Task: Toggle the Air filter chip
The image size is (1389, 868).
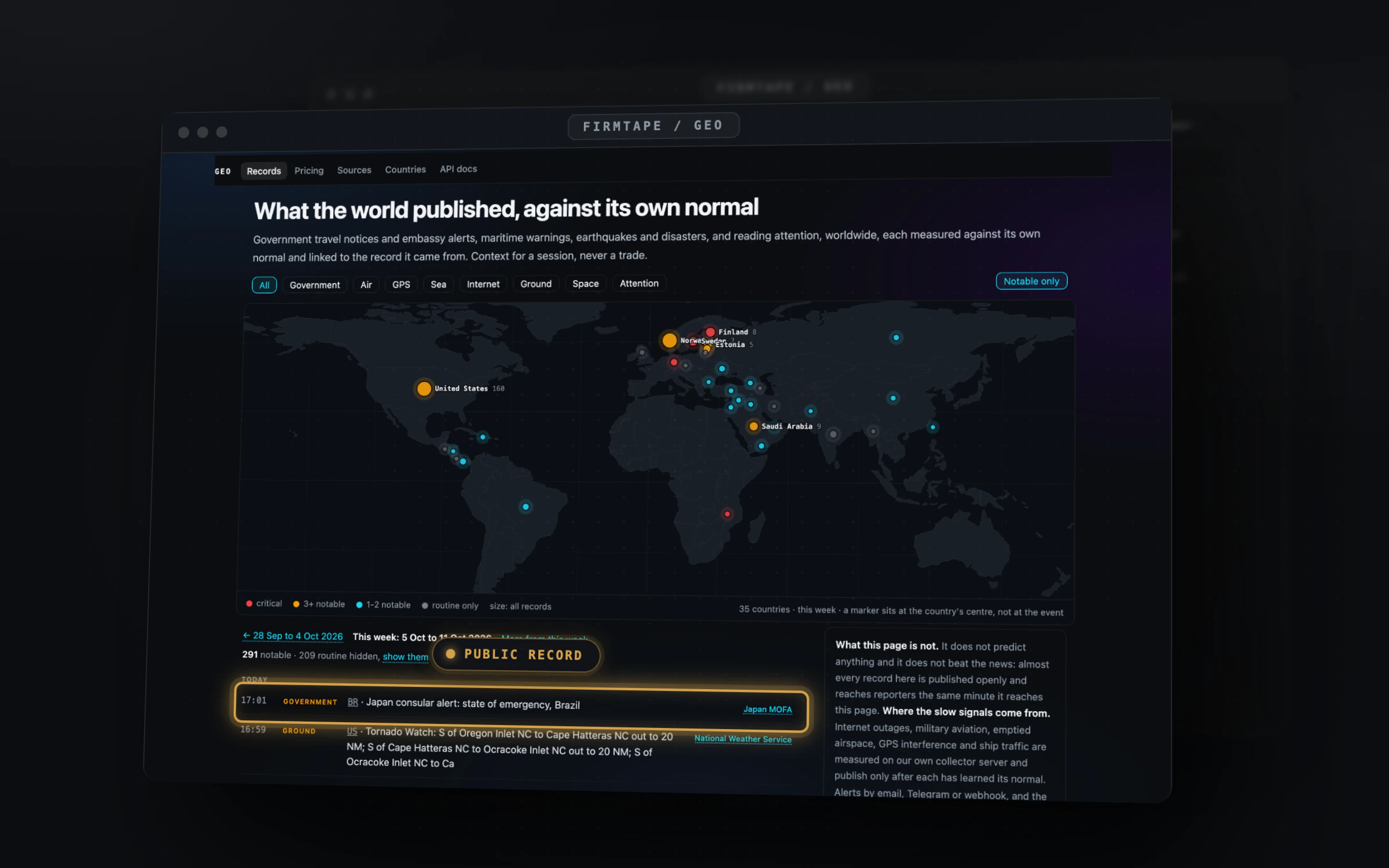Action: coord(366,285)
